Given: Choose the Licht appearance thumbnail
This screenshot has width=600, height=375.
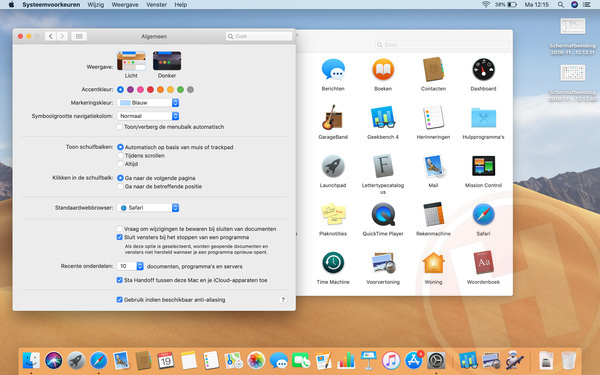Looking at the screenshot, I should point(131,61).
